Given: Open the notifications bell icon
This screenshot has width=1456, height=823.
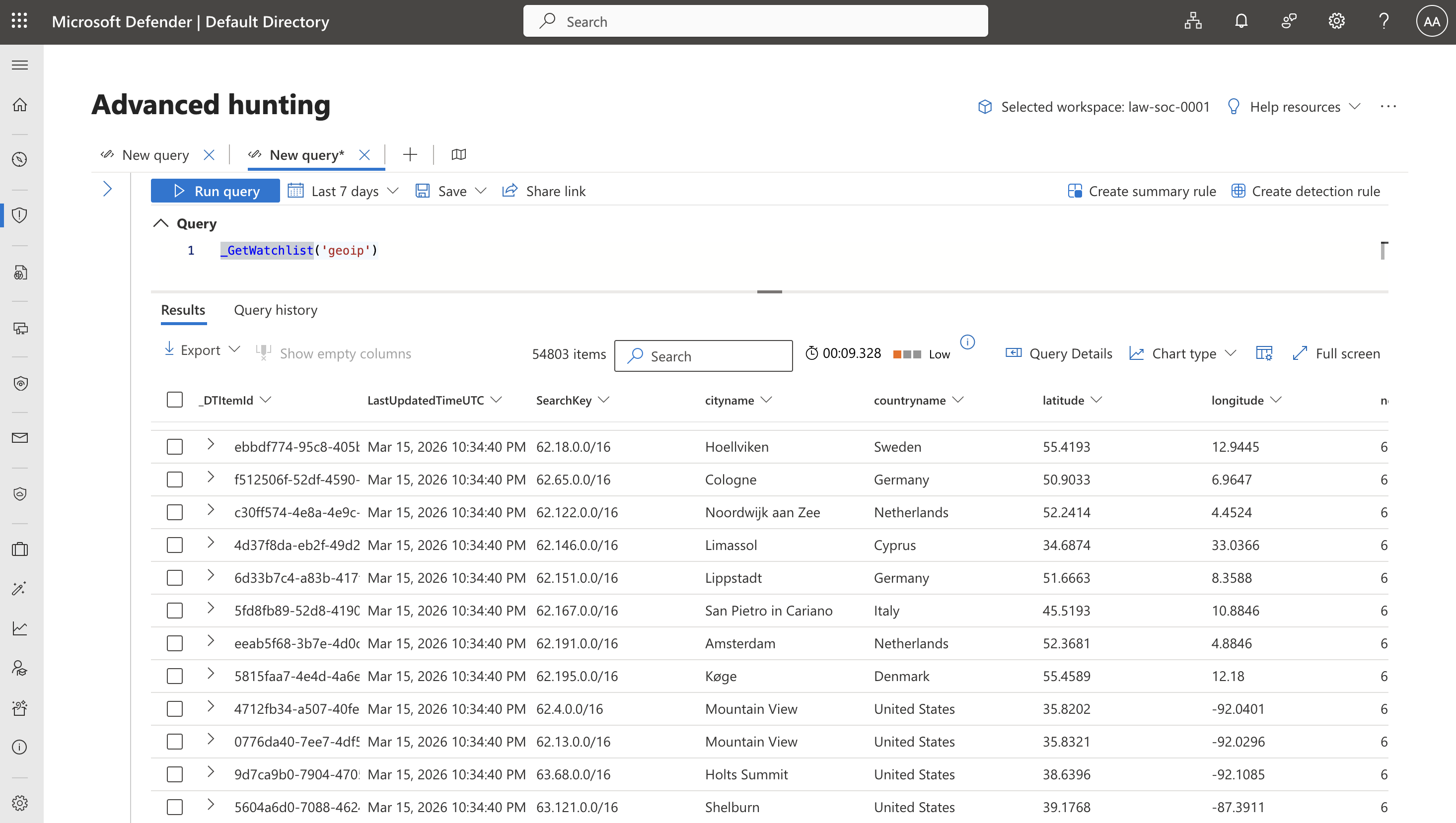Looking at the screenshot, I should pyautogui.click(x=1240, y=21).
